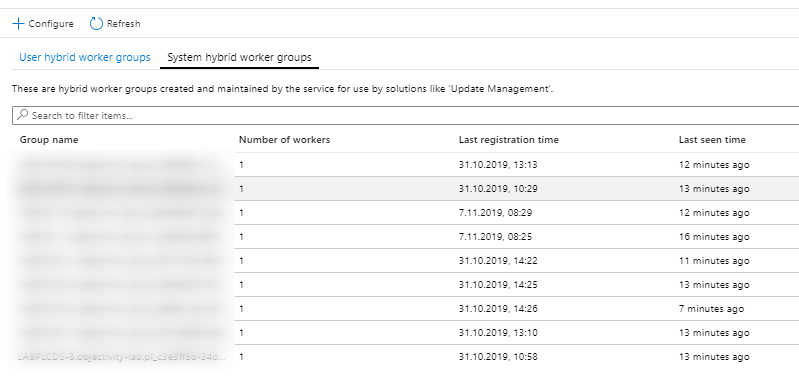Click the 11 minutes ago cell
This screenshot has height=376, width=799.
[x=714, y=260]
